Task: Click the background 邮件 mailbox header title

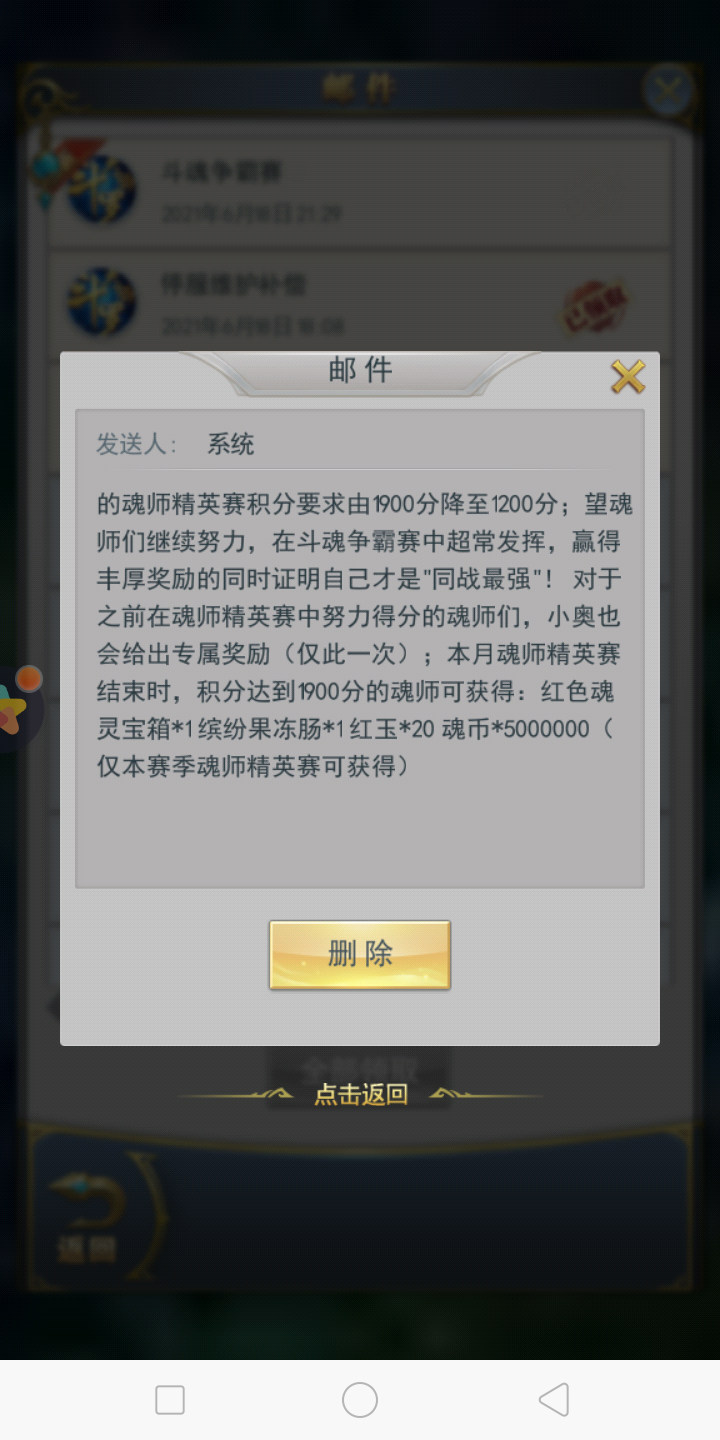Action: tap(359, 88)
